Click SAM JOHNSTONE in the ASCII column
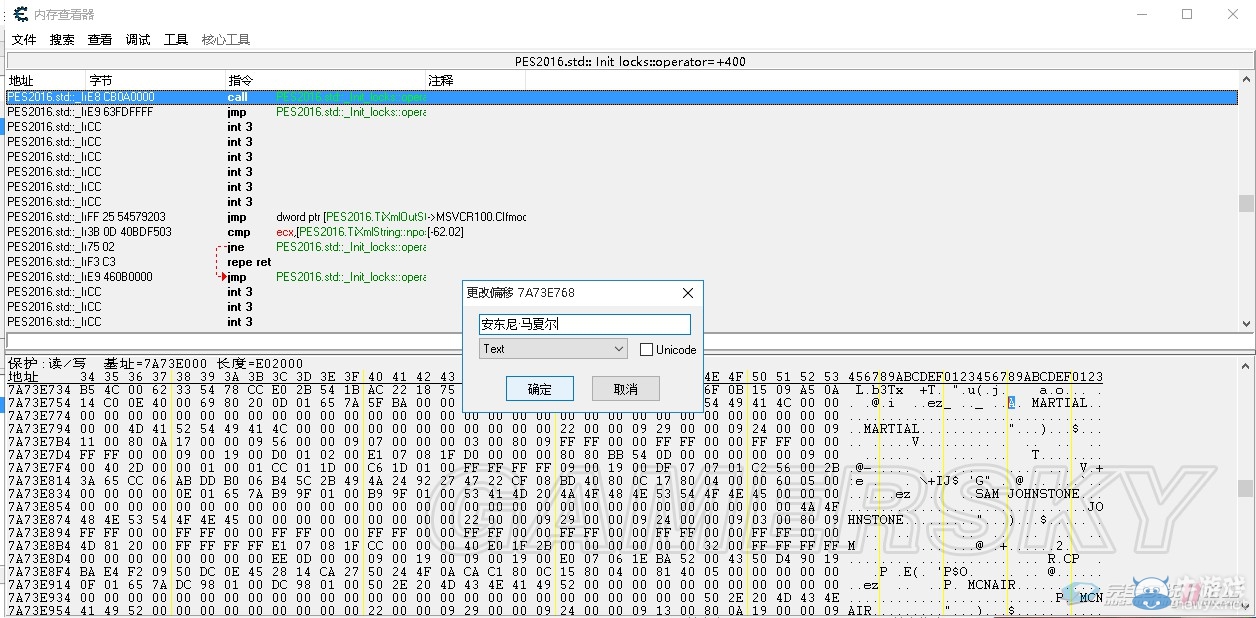This screenshot has width=1256, height=618. coord(1027,494)
